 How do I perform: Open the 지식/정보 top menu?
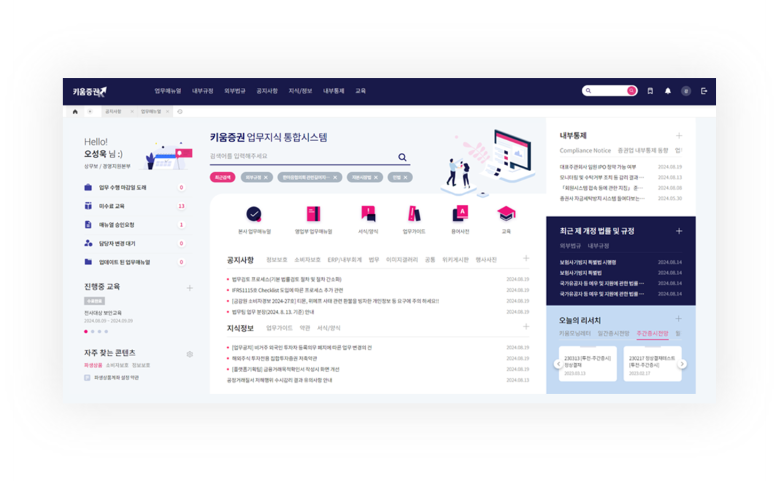[300, 91]
